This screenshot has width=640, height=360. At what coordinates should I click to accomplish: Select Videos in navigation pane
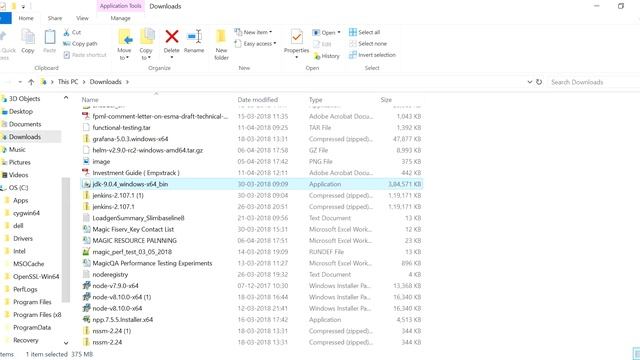(18, 175)
